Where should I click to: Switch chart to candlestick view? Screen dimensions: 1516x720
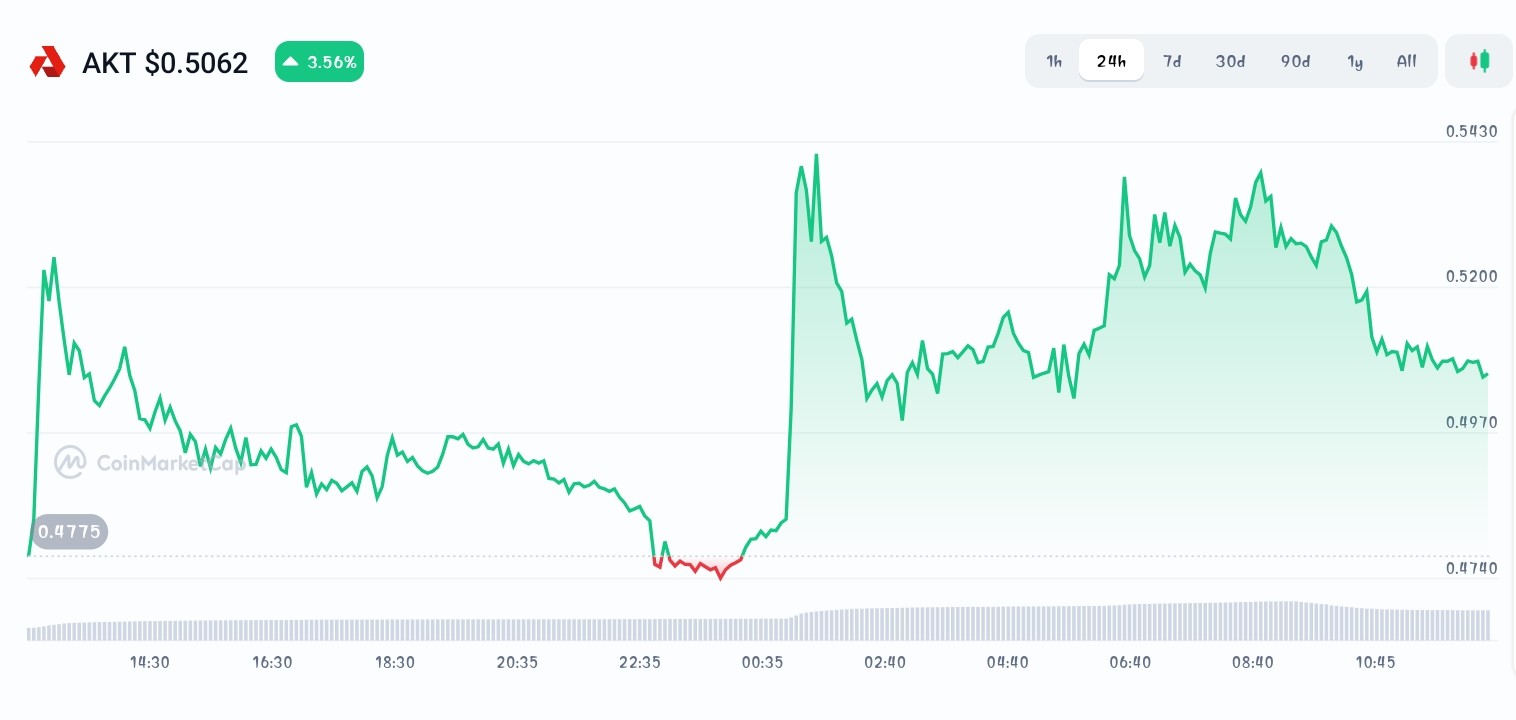[x=1479, y=61]
